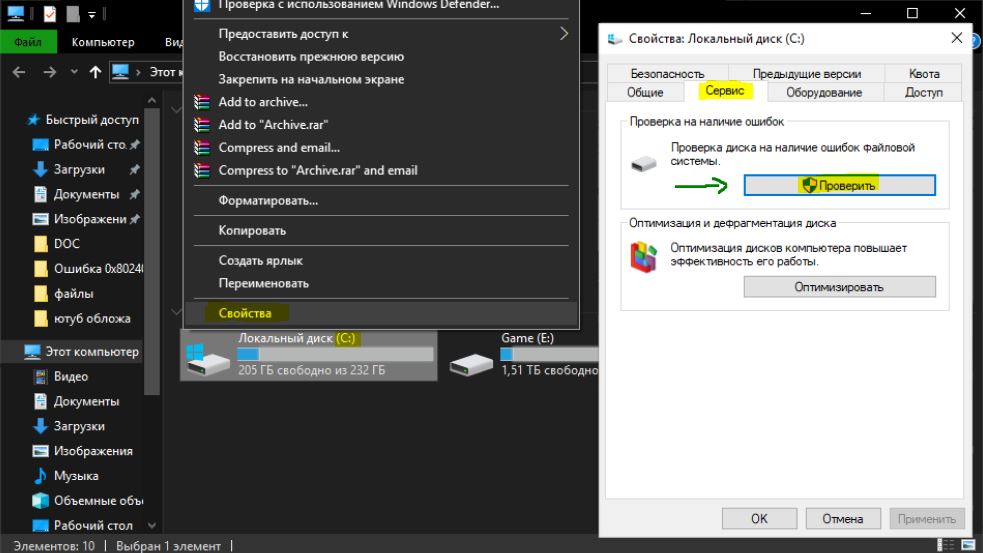Click the C: drive free space usage bar
Viewport: 983px width, 553px height.
[x=335, y=354]
